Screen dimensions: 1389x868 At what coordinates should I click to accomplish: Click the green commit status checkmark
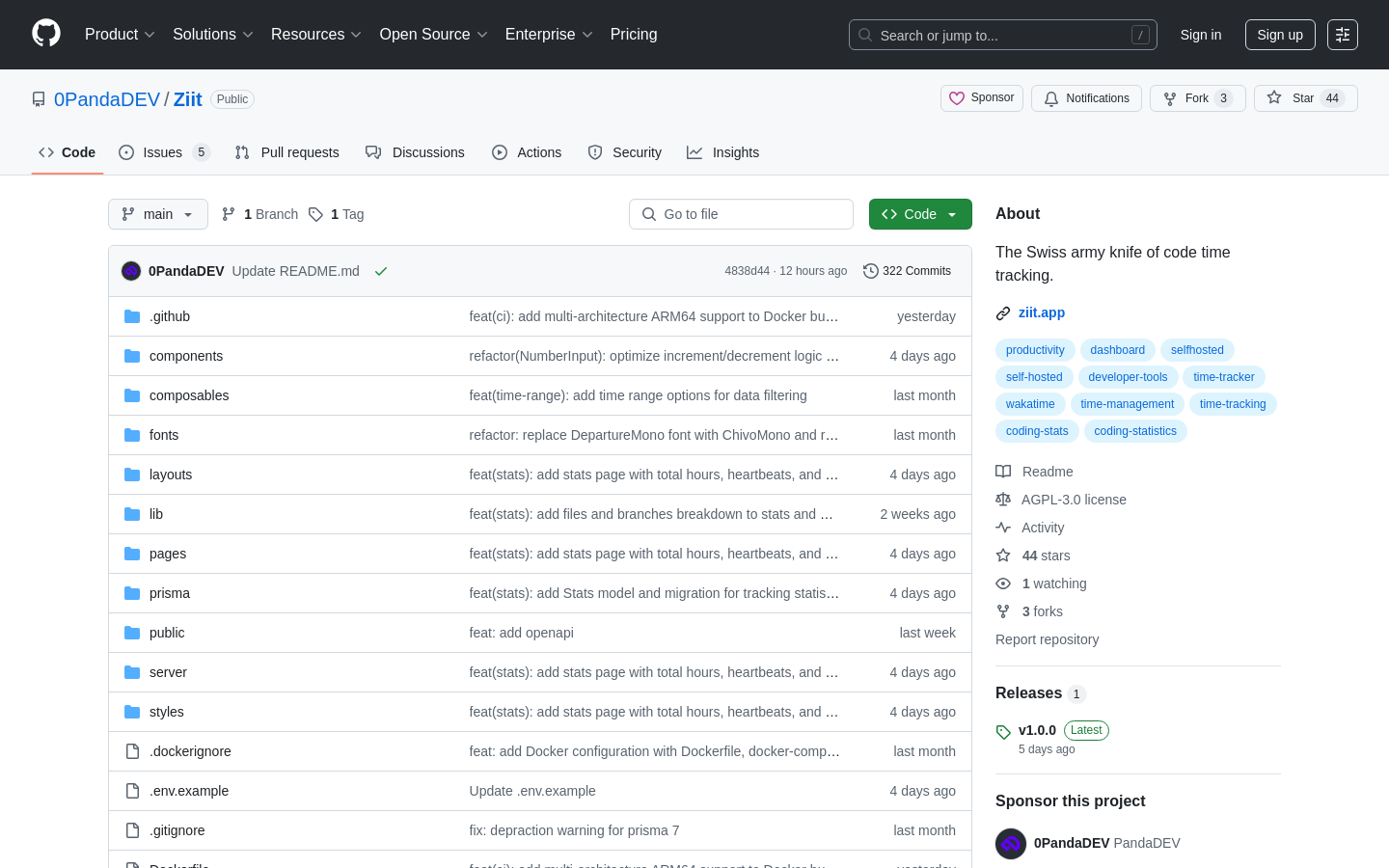381,271
